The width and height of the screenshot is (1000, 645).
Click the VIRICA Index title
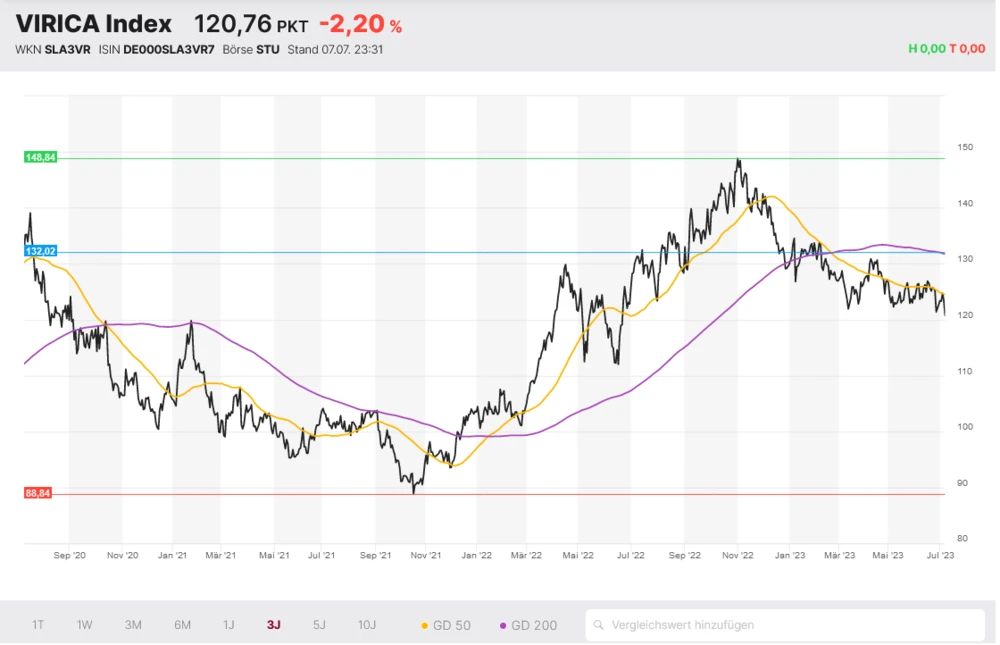click(93, 24)
